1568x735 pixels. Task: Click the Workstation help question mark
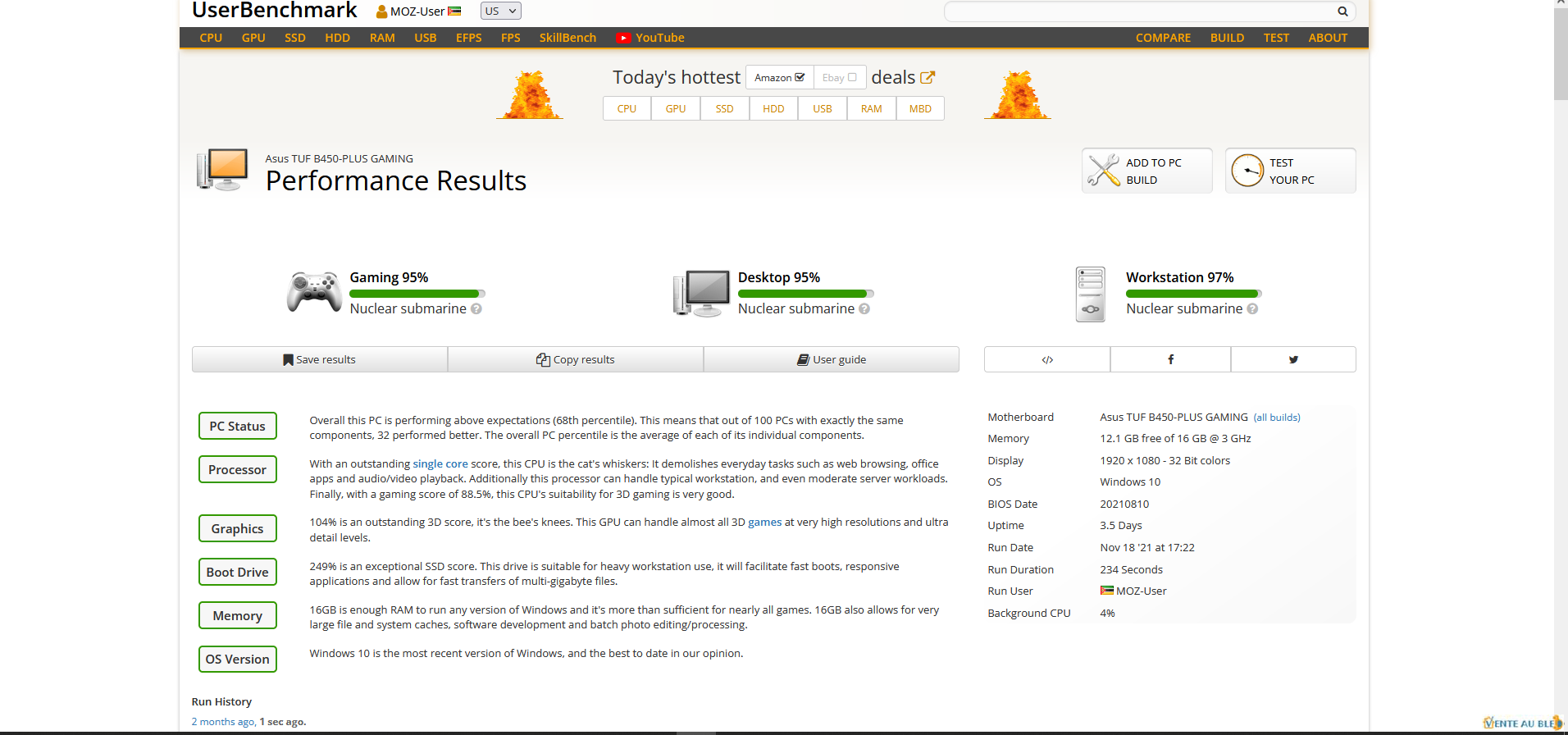coord(1252,308)
